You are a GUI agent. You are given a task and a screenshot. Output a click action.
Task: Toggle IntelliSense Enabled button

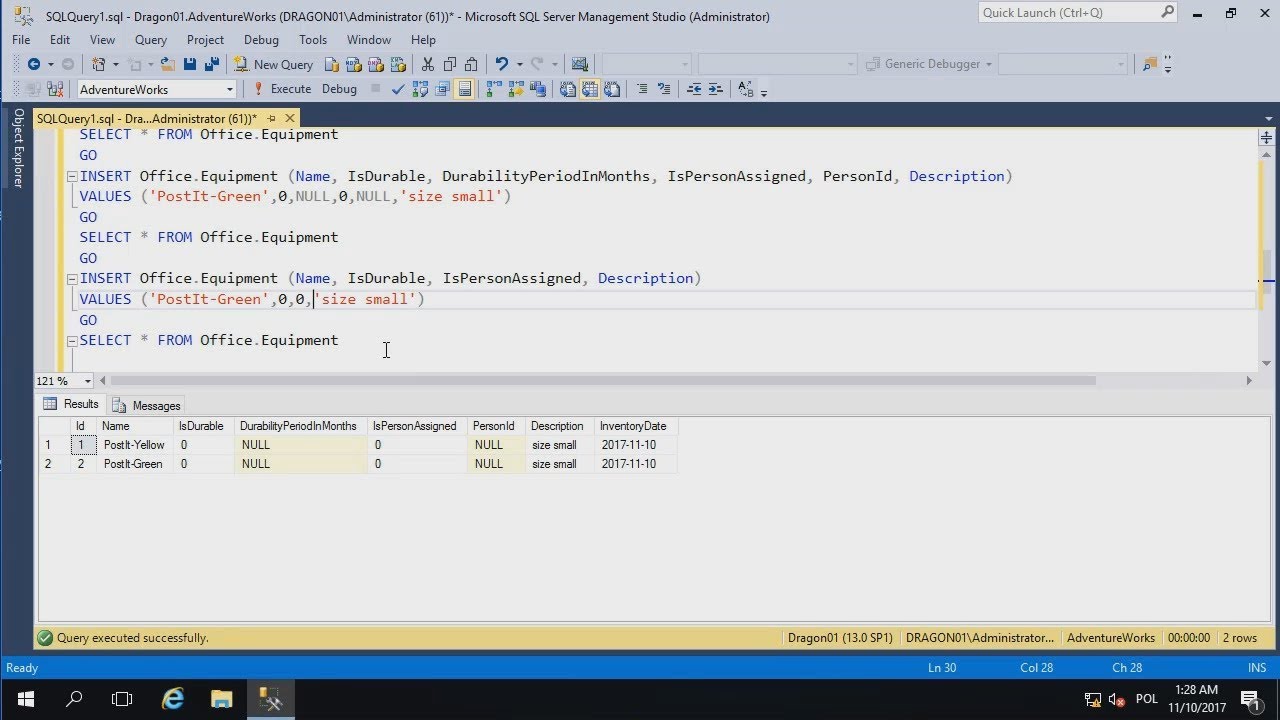464,89
